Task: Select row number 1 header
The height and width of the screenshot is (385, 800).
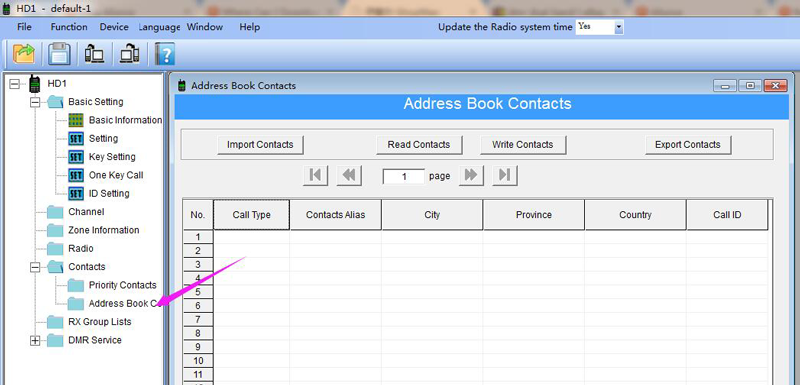Action: [198, 237]
